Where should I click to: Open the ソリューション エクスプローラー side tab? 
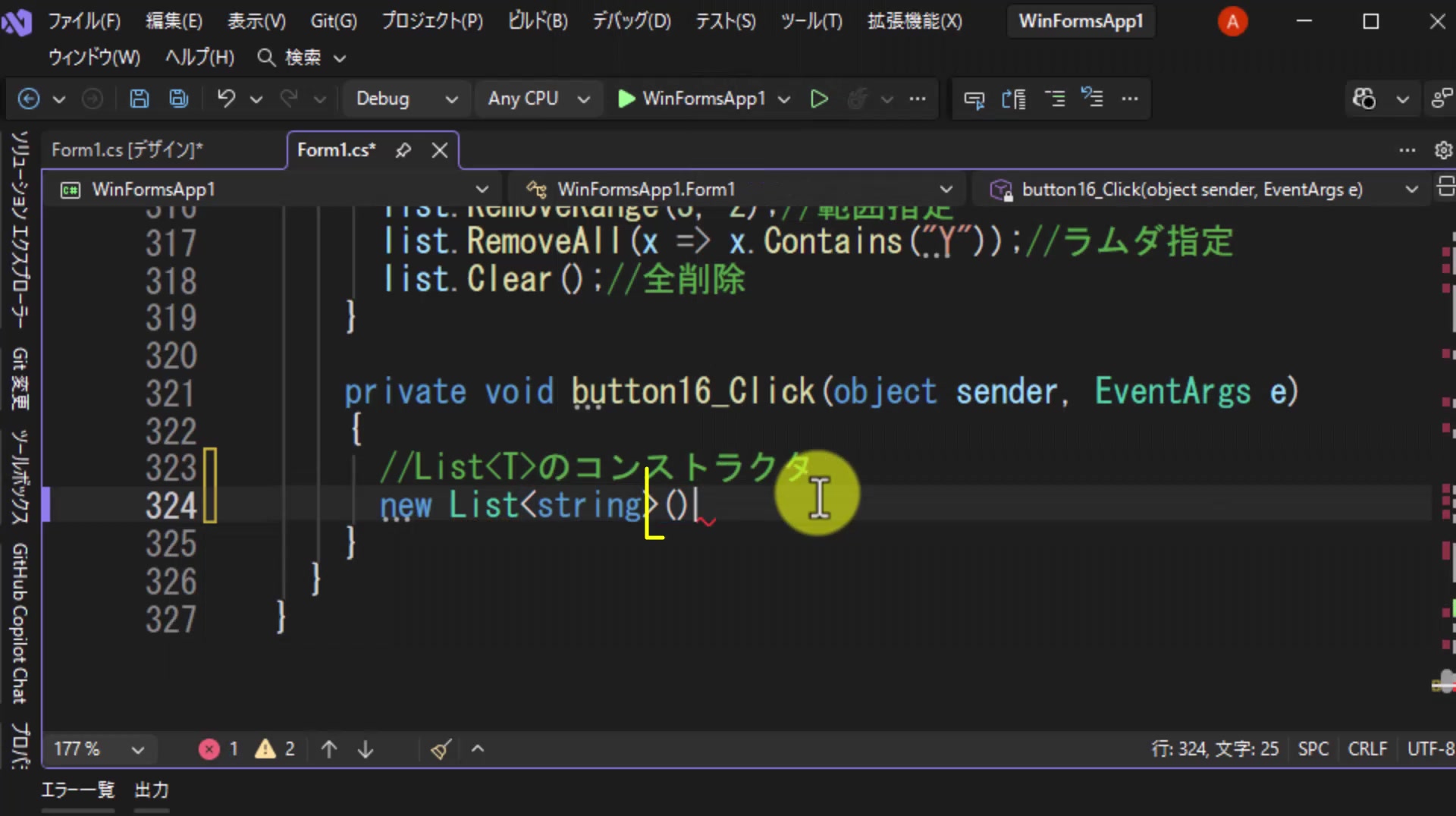(20, 229)
